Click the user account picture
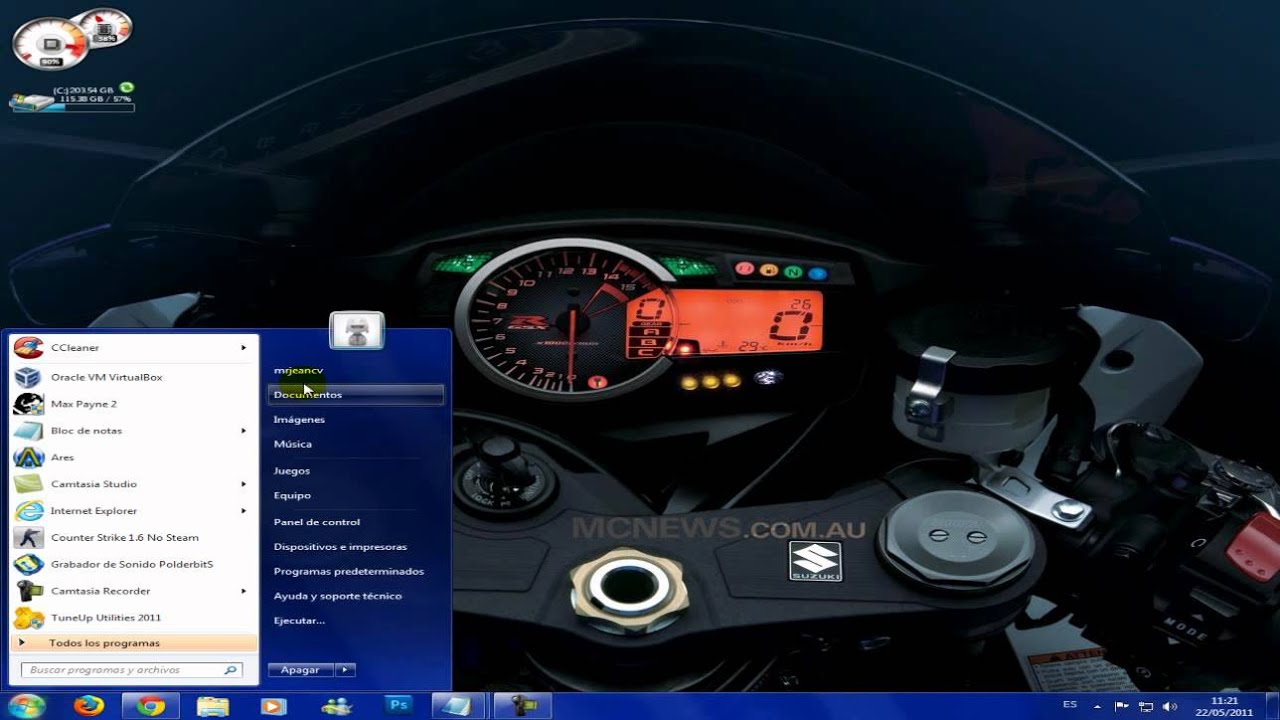This screenshot has height=720, width=1280. point(357,331)
